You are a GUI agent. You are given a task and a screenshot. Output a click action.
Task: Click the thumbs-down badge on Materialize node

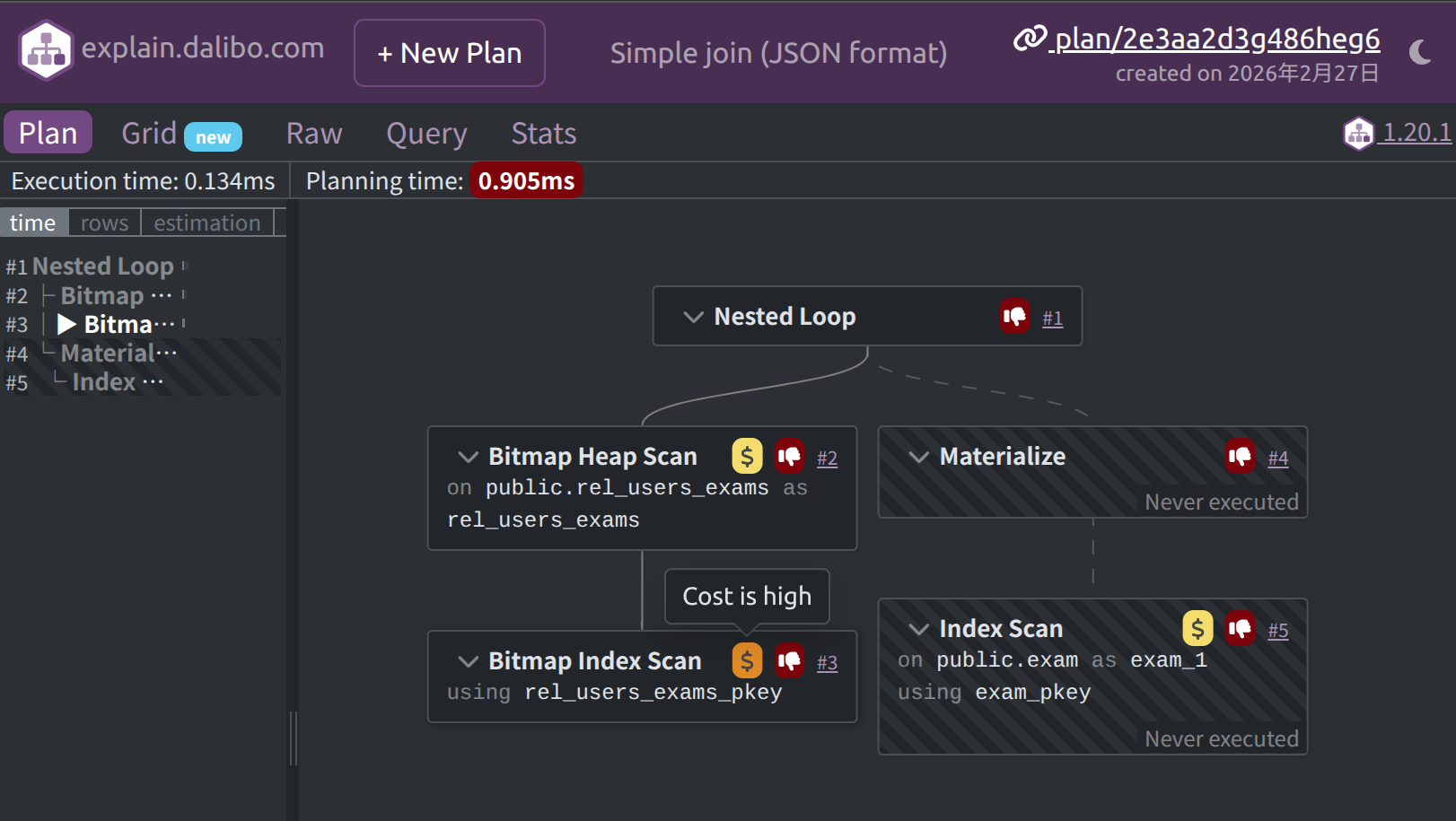pos(1241,457)
